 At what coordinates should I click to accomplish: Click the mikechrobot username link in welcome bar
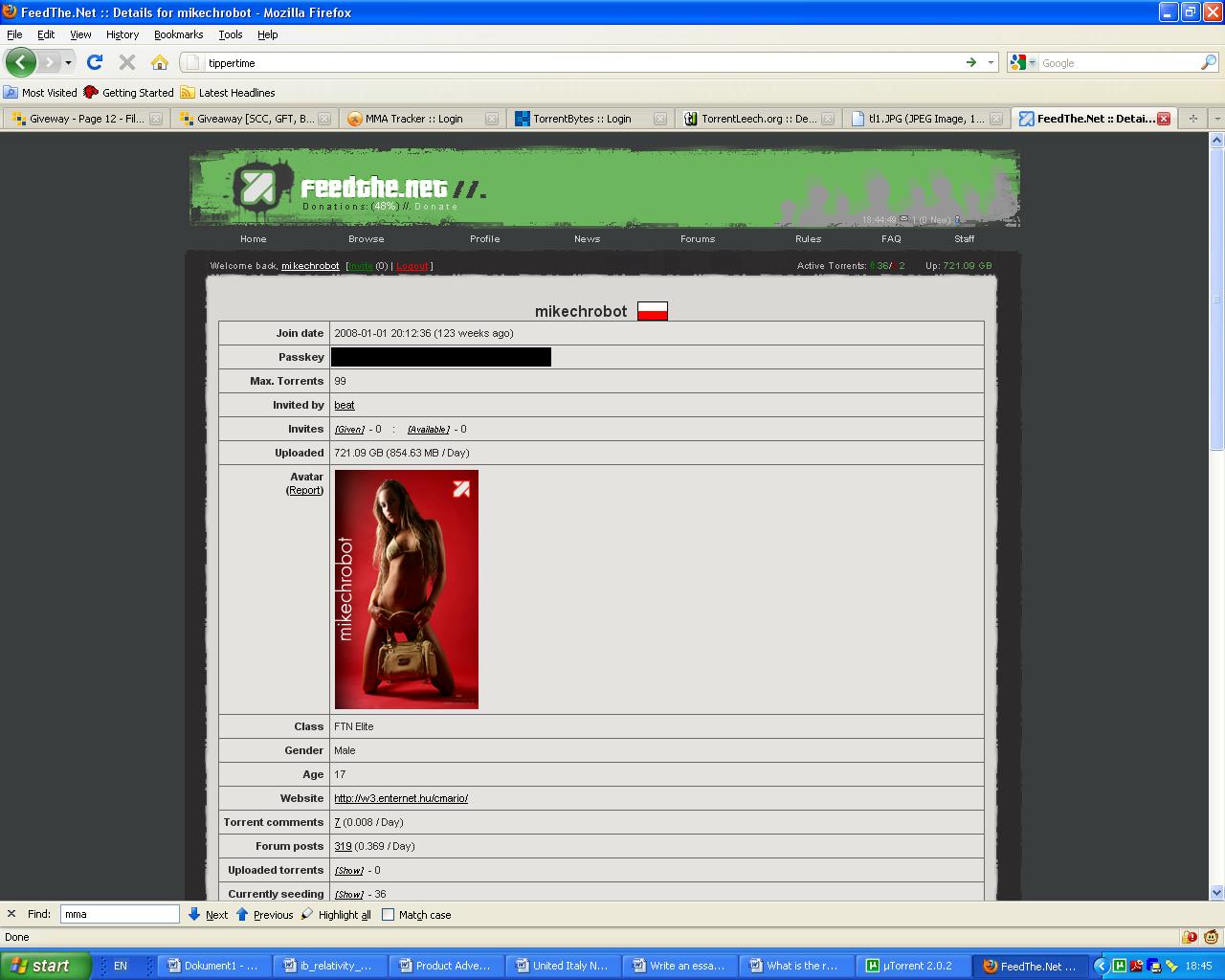point(310,266)
